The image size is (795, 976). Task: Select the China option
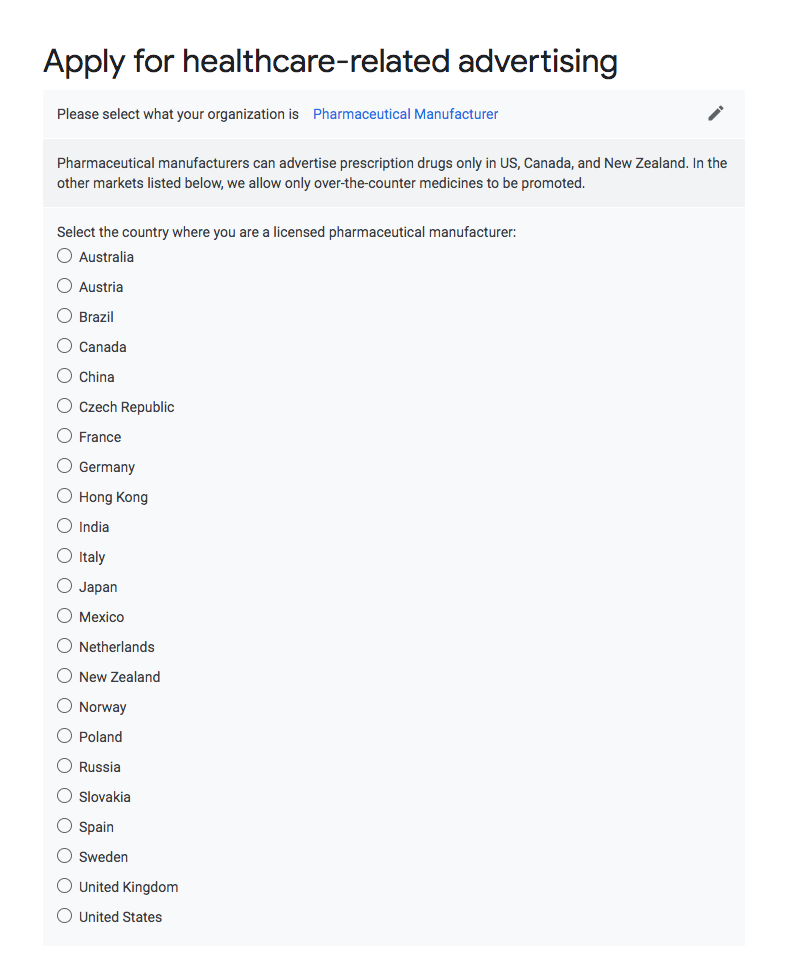tap(65, 376)
